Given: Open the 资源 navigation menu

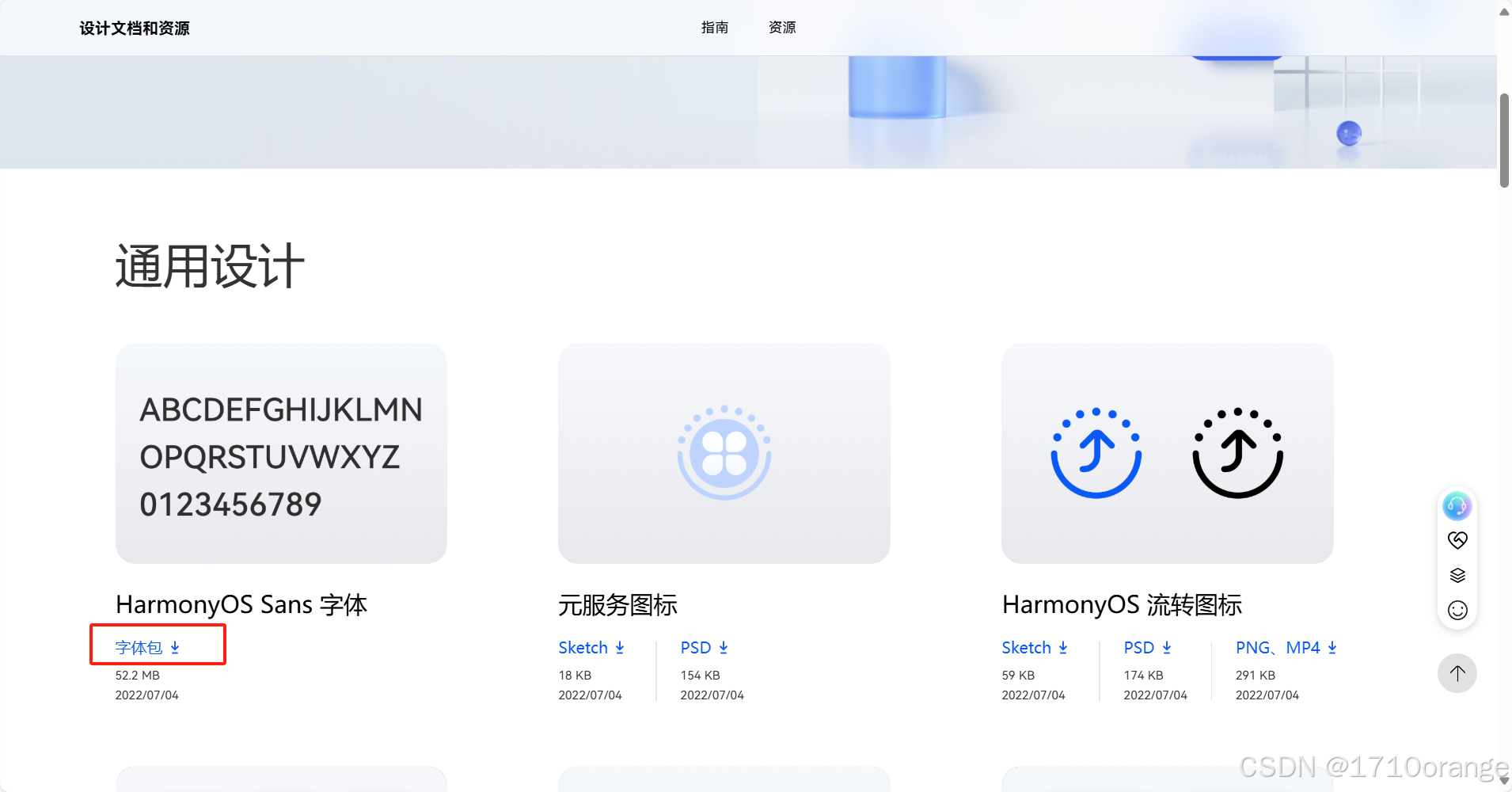Looking at the screenshot, I should click(782, 28).
